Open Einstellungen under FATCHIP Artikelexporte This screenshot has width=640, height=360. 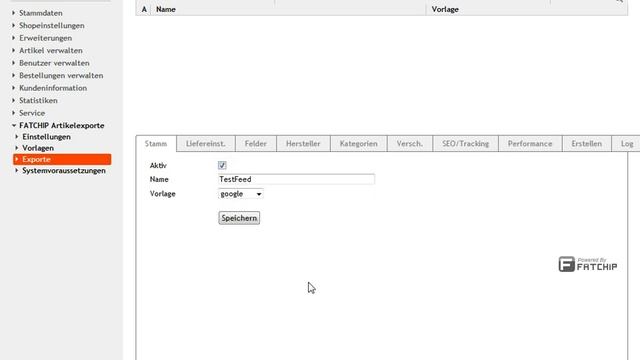coord(46,137)
